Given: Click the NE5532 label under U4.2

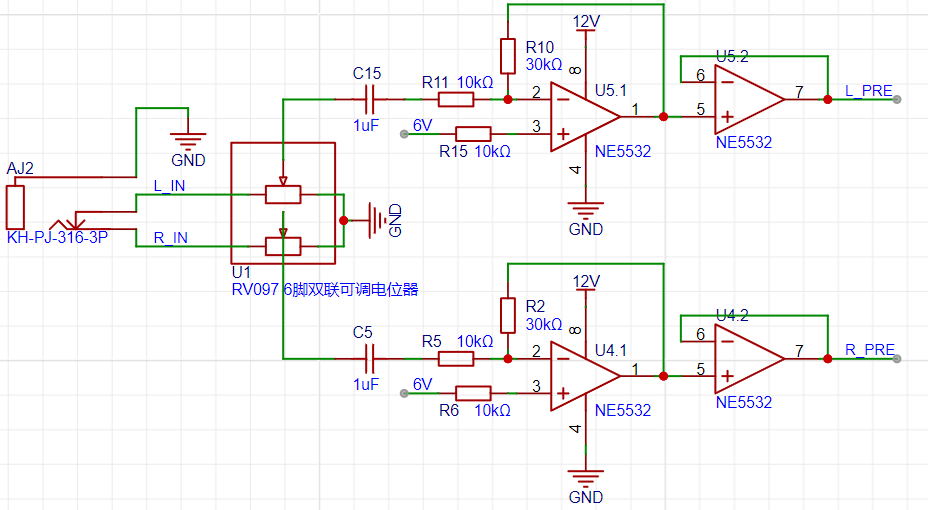Looking at the screenshot, I should [x=744, y=402].
